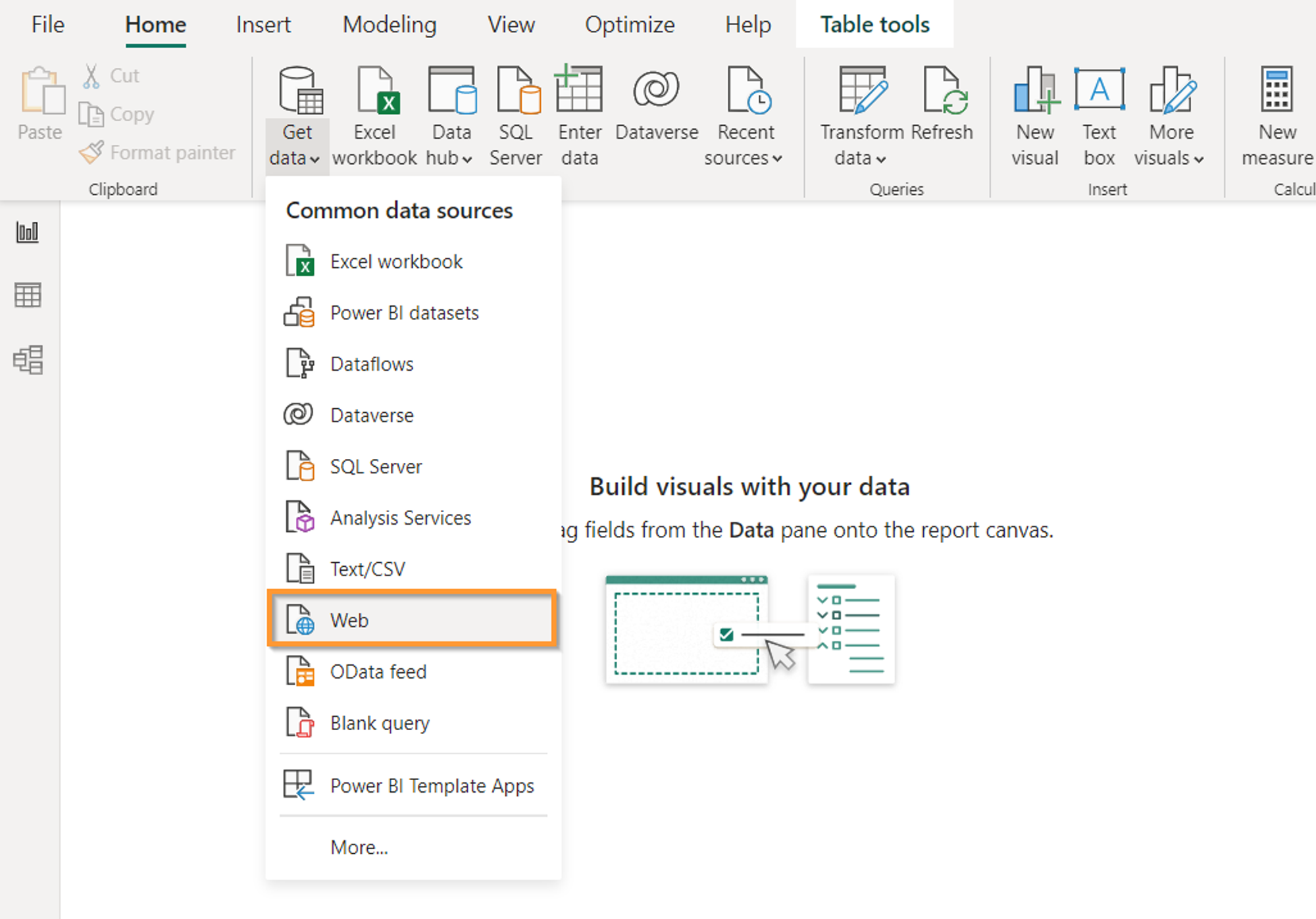
Task: Select Excel workbook from data sources menu
Action: tap(413, 261)
